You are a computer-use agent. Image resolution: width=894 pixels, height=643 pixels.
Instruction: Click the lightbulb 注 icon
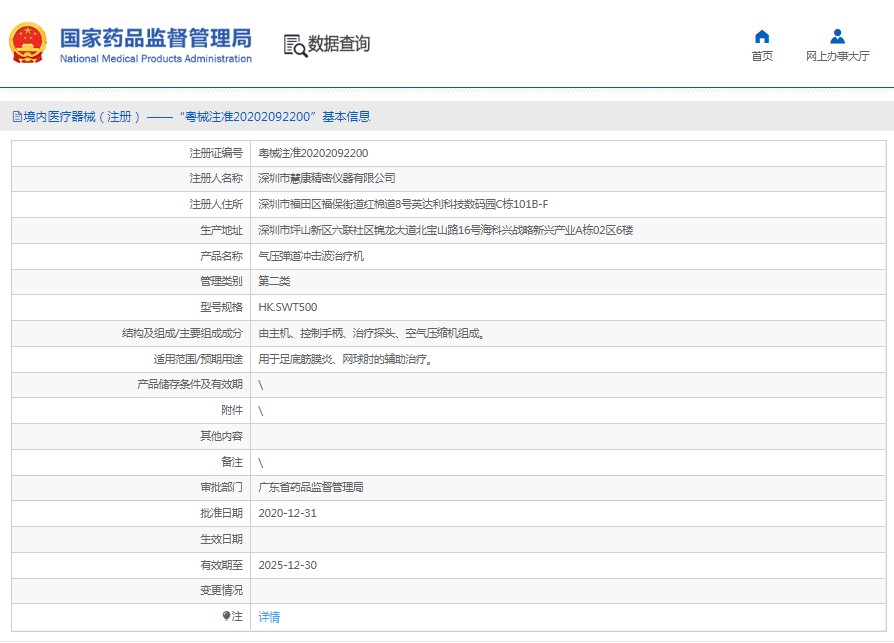tap(226, 616)
